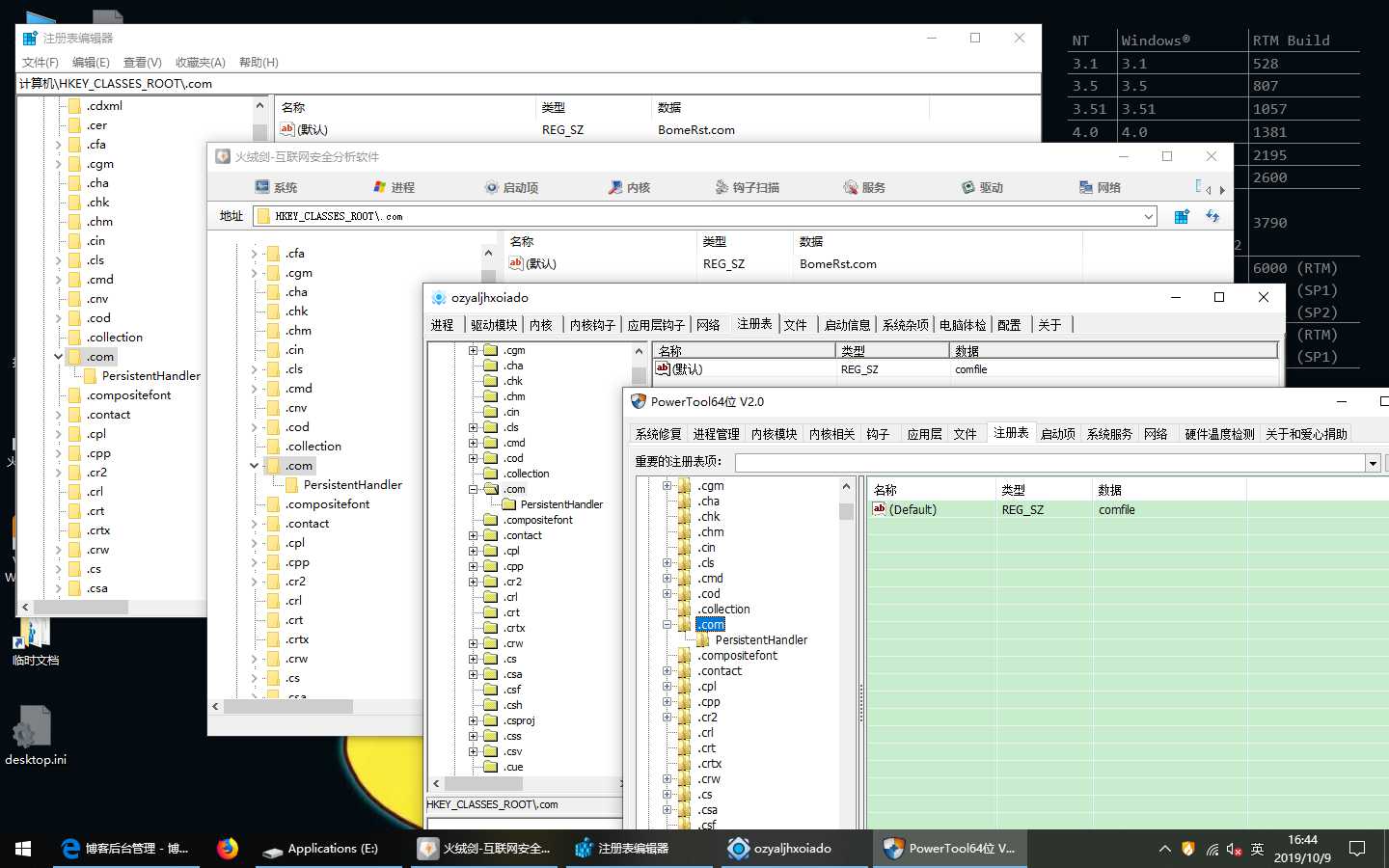Switch to 启动信息 tab in ozyaljhxoiado

click(x=847, y=325)
